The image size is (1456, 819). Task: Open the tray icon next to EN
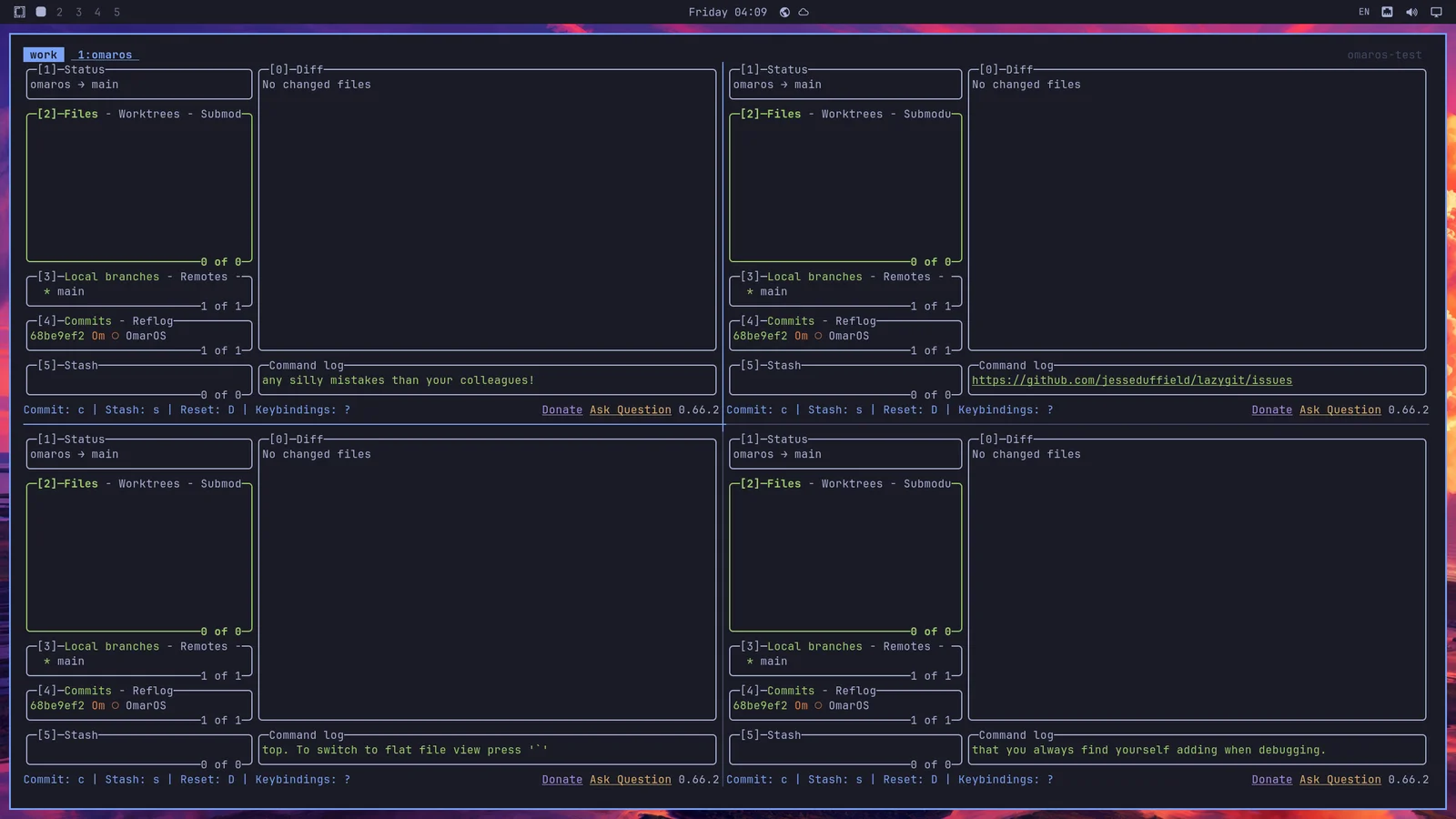(1387, 12)
